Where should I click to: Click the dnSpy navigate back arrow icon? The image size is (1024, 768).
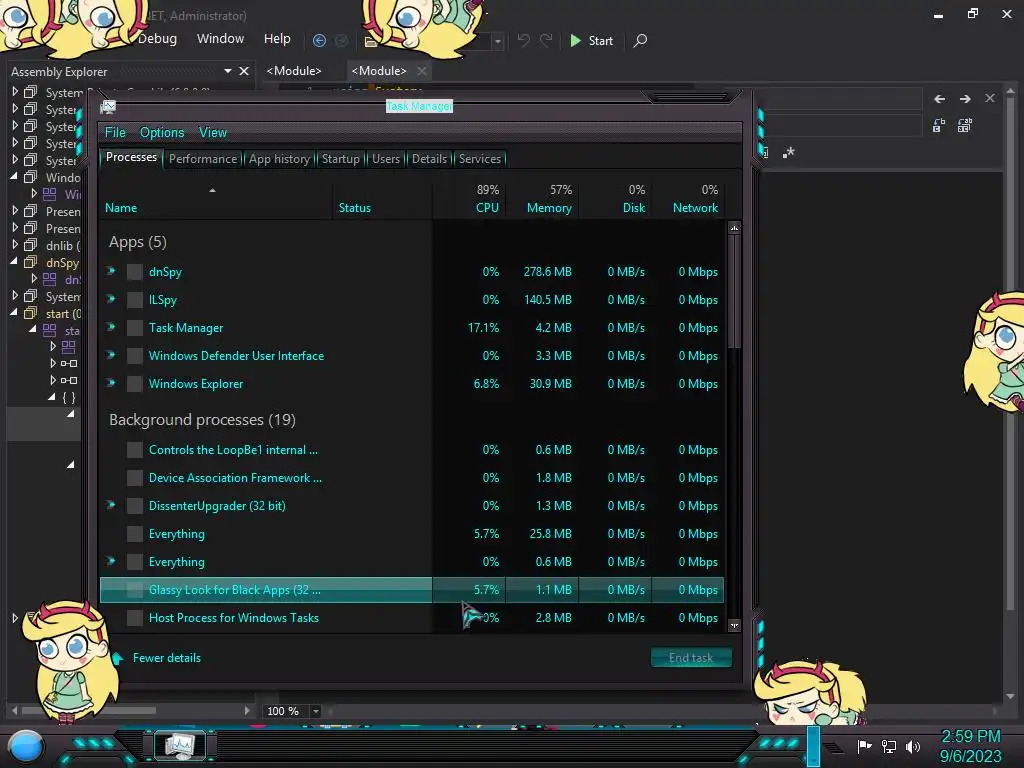point(319,40)
